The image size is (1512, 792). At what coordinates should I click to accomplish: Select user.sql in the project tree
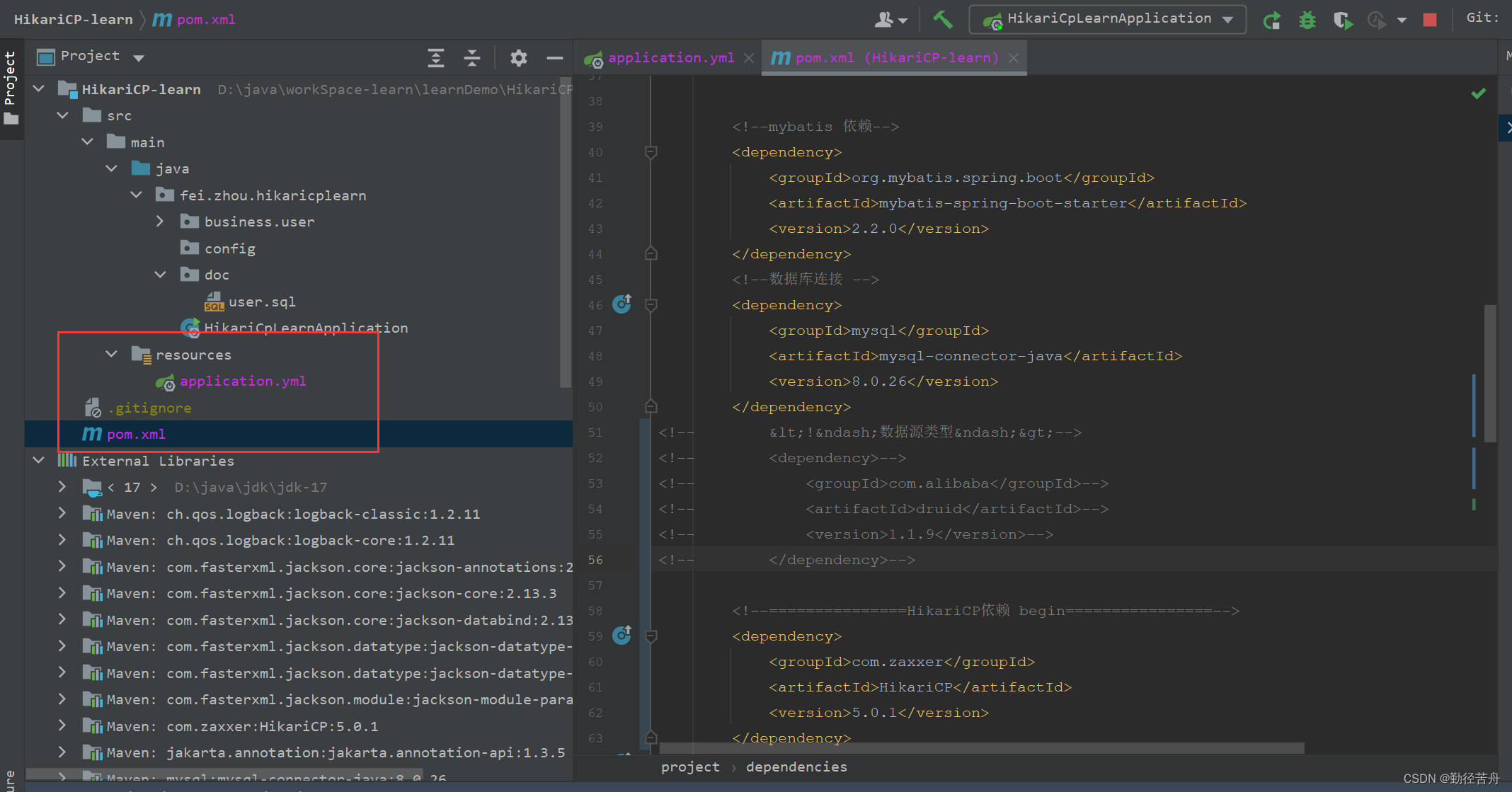click(x=261, y=301)
